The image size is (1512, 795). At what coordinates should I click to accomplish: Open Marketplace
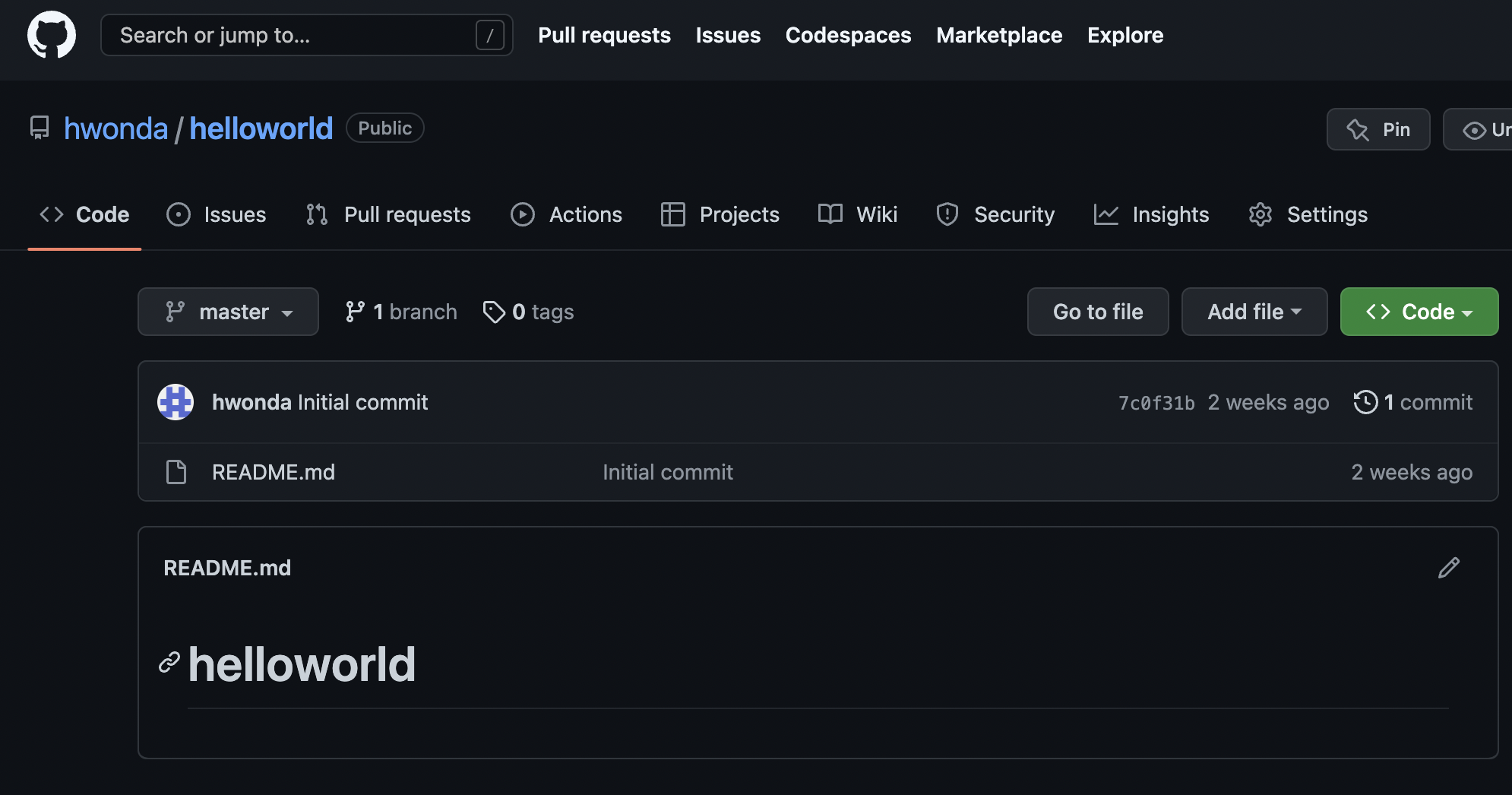[999, 35]
